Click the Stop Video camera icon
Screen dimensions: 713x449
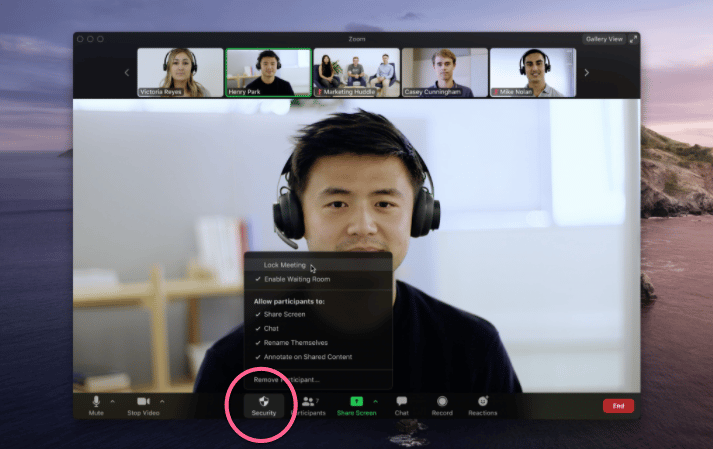click(143, 401)
